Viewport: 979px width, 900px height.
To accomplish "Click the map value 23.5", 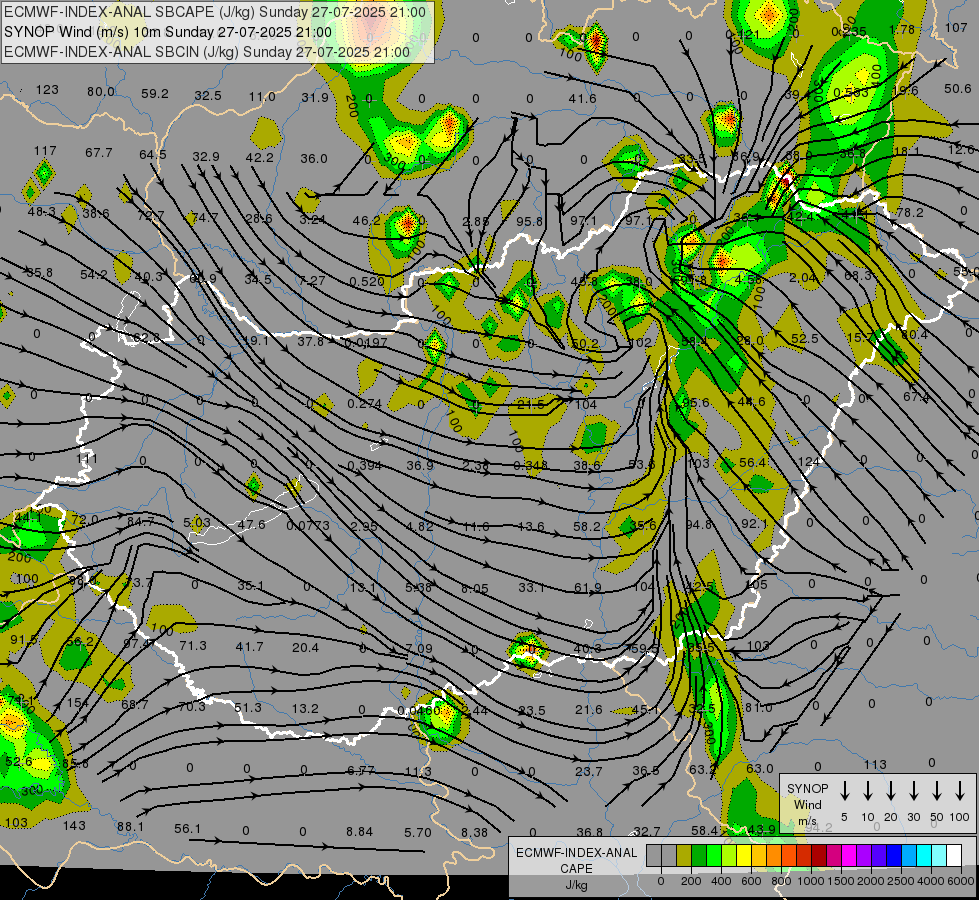I will pyautogui.click(x=532, y=711).
